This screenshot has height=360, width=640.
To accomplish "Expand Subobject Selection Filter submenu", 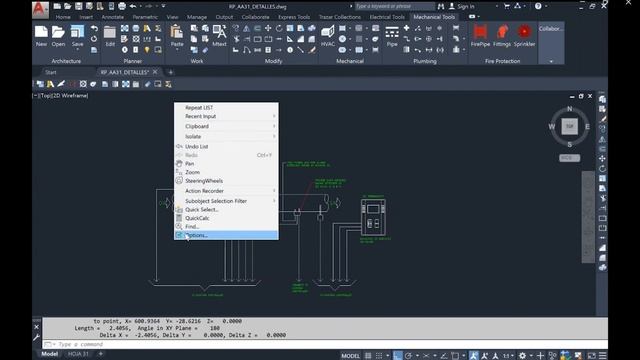I will (226, 201).
